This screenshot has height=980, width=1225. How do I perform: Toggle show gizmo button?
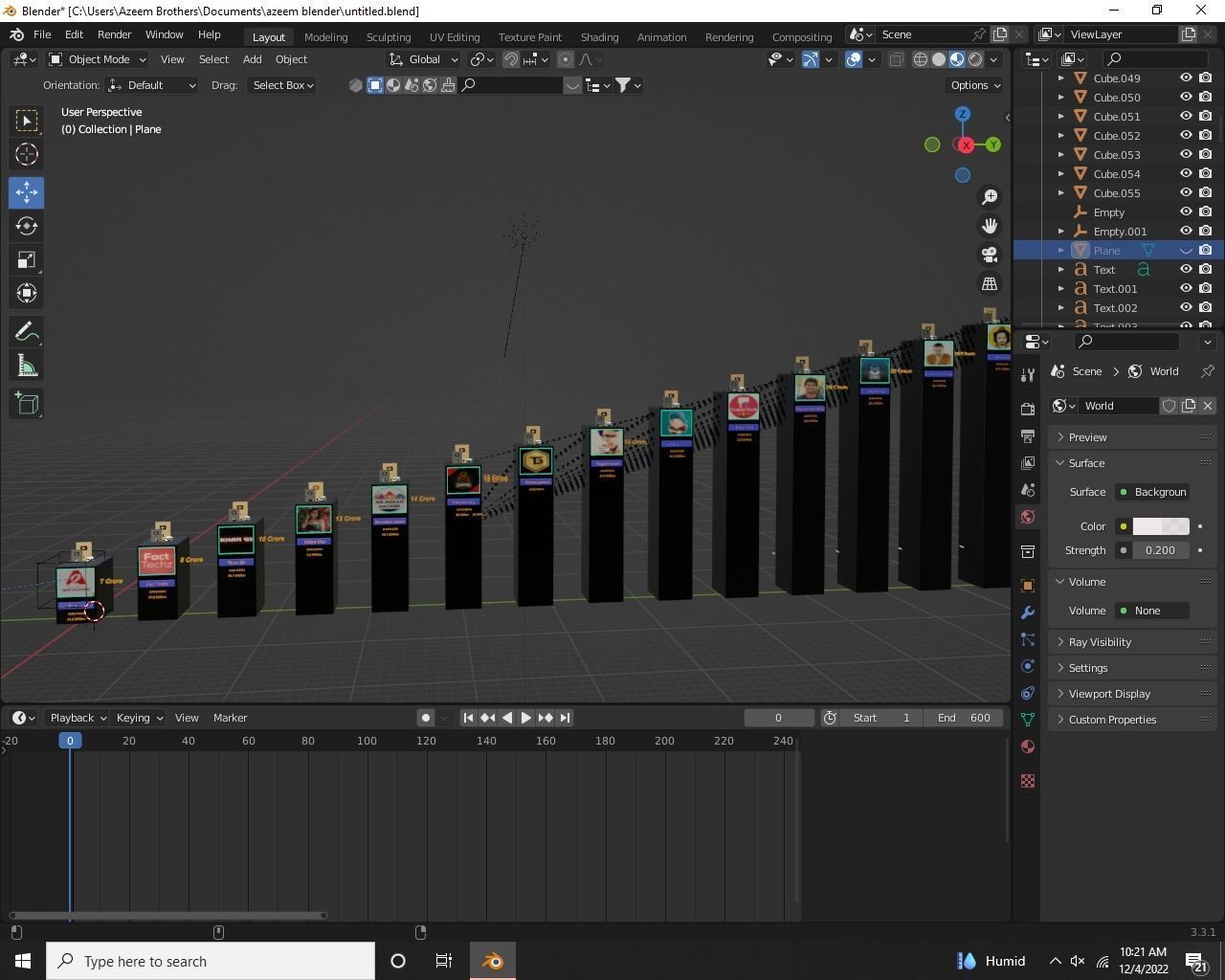(x=811, y=59)
